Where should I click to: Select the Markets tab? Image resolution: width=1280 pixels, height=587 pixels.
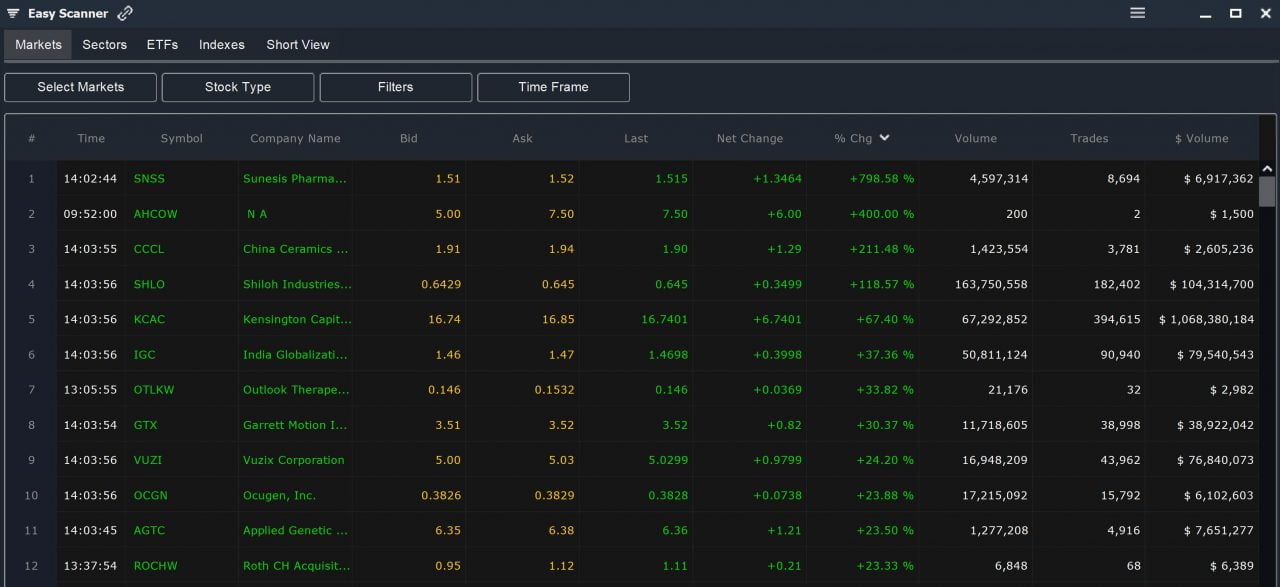[x=38, y=44]
